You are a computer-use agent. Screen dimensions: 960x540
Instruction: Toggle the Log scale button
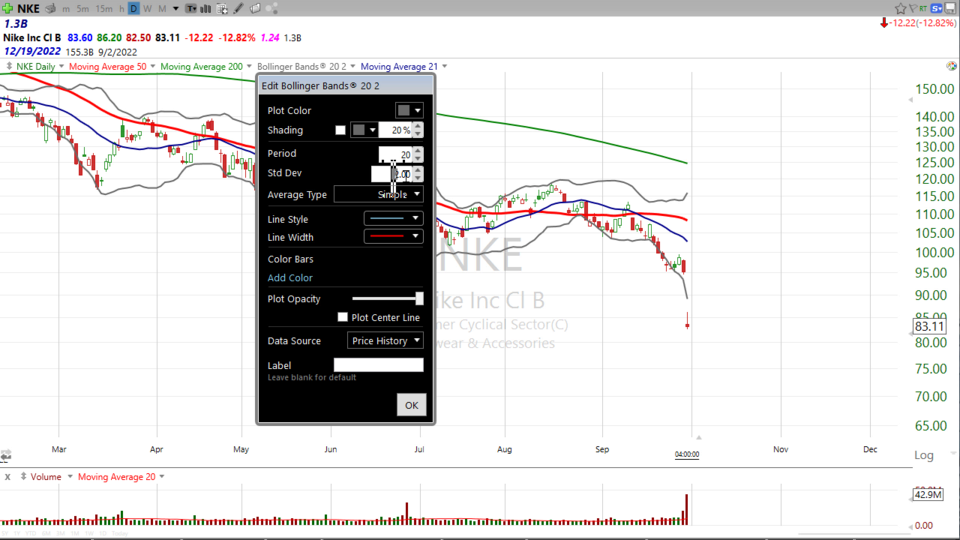(x=925, y=455)
